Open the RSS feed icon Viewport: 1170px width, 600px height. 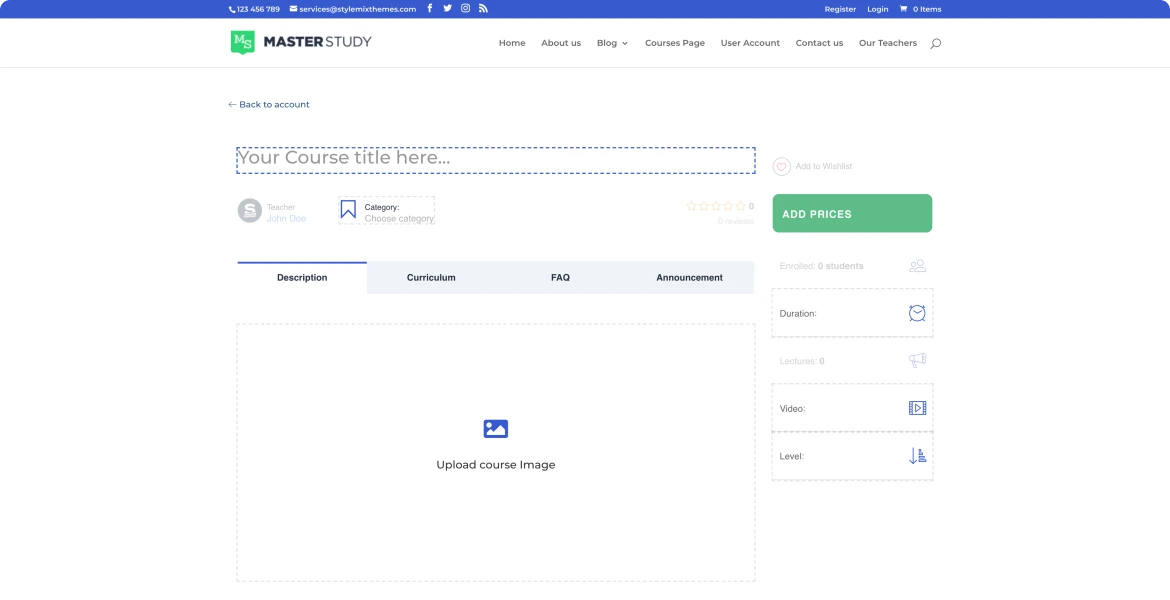(483, 8)
